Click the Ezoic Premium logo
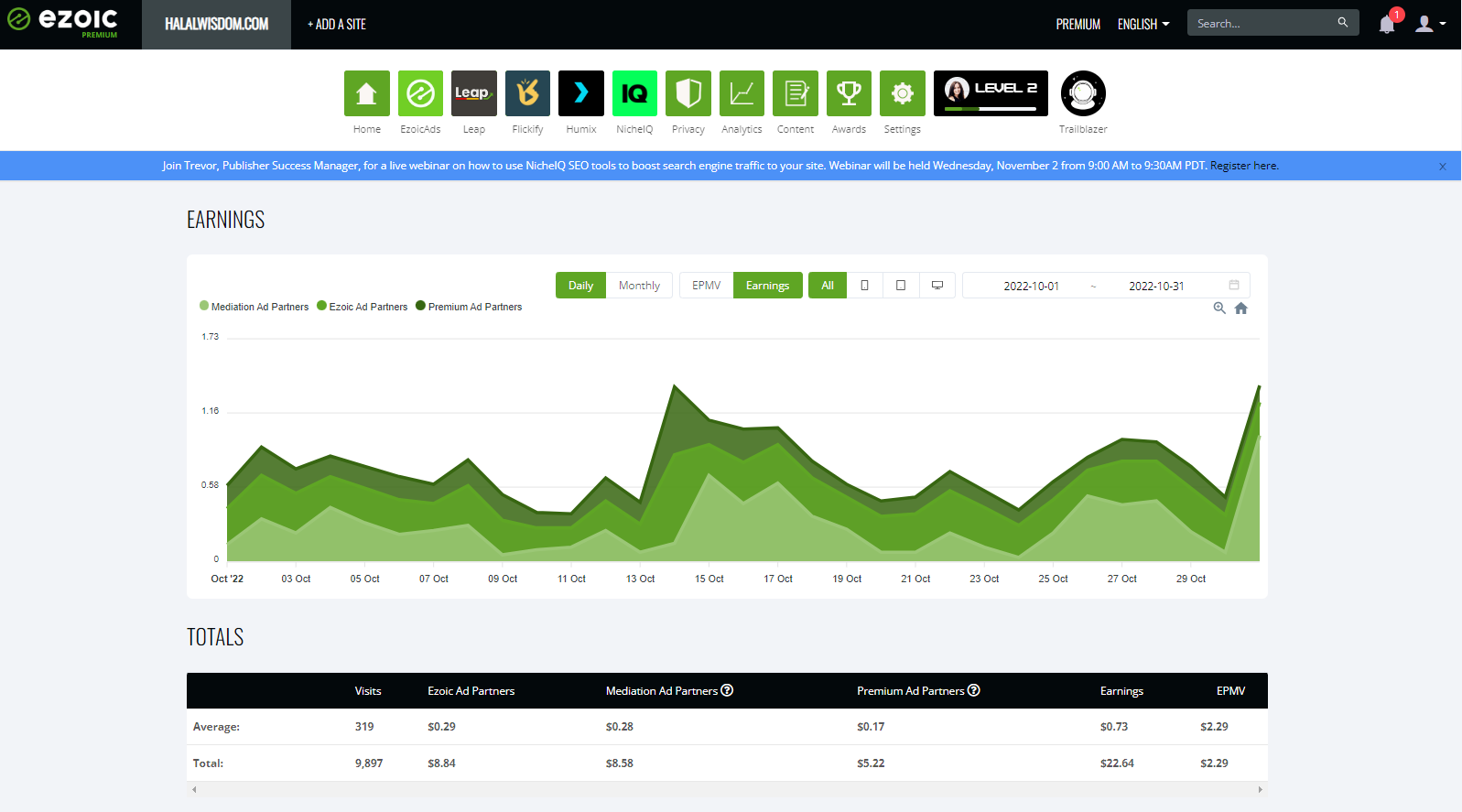 tap(62, 23)
